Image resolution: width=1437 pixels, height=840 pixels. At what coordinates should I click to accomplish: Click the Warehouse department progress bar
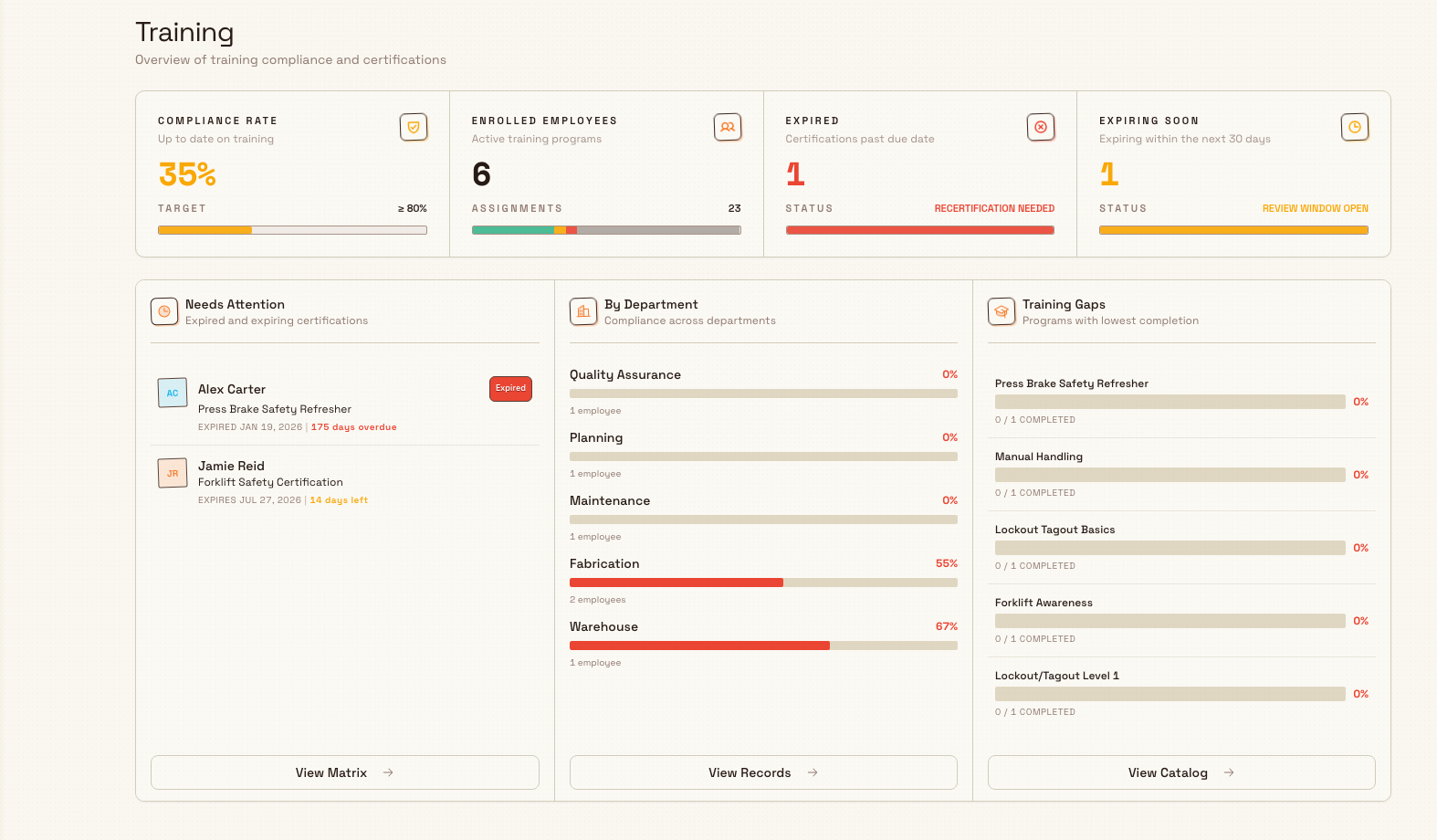click(763, 646)
